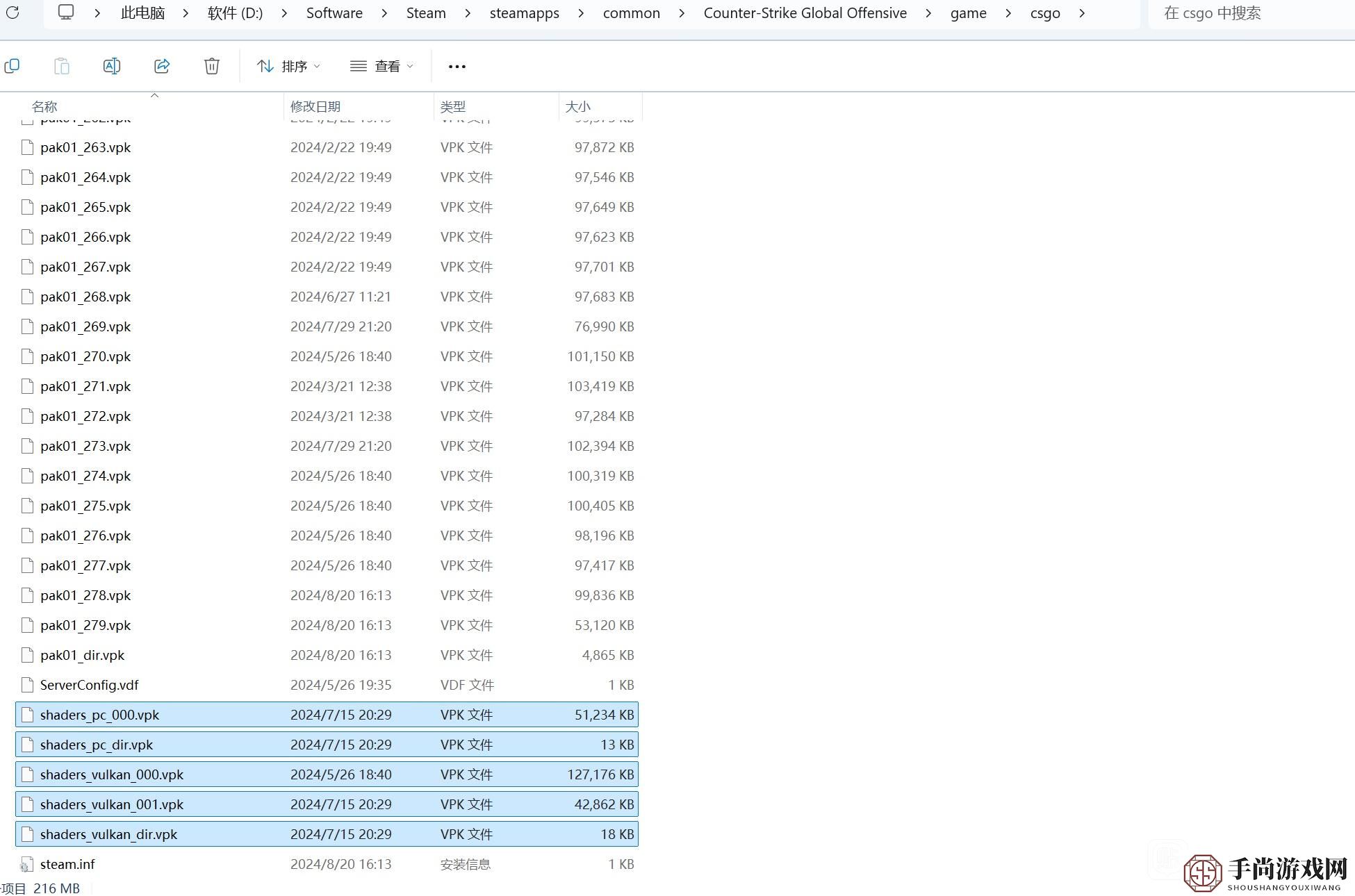
Task: Navigate to common folder in path
Action: coord(632,13)
